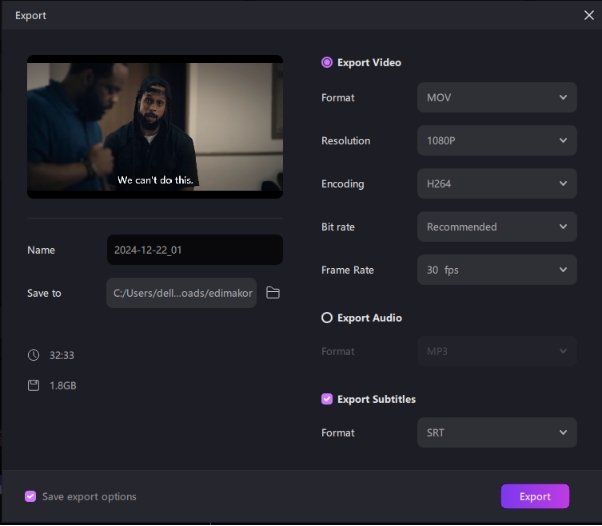This screenshot has width=602, height=526.
Task: Uncheck the Export Subtitles checkbox
Action: pos(327,399)
